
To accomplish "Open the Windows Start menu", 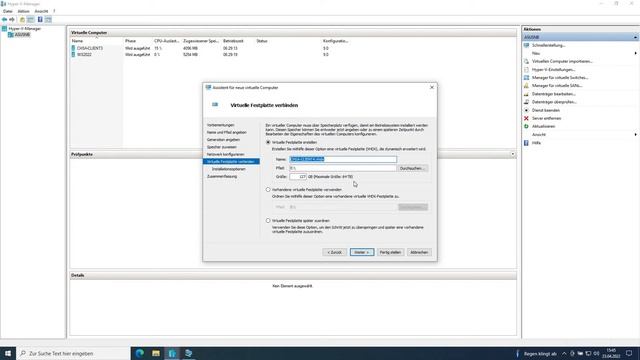I will pos(8,353).
